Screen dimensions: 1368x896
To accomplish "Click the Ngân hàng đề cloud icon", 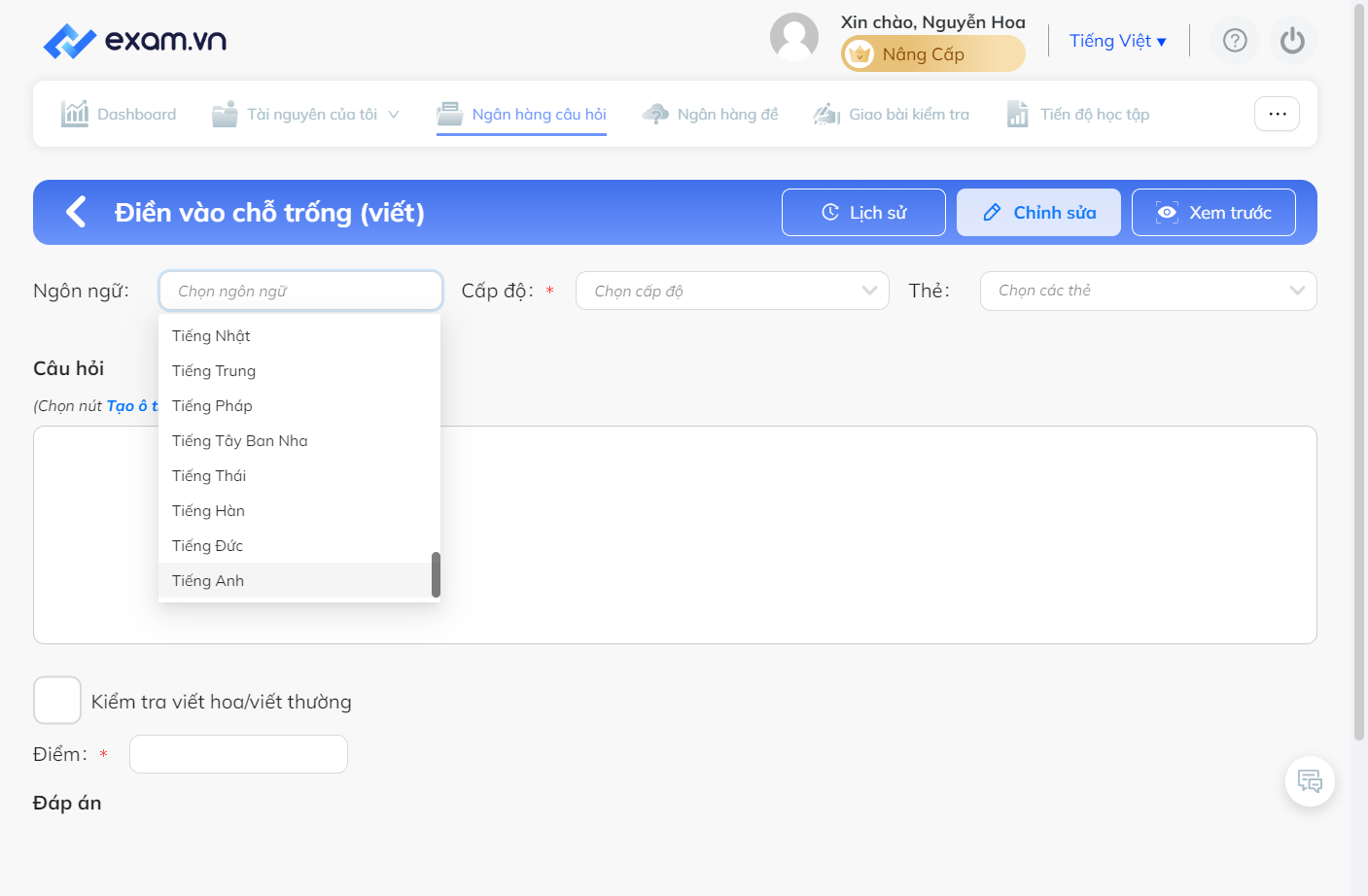I will click(x=655, y=114).
